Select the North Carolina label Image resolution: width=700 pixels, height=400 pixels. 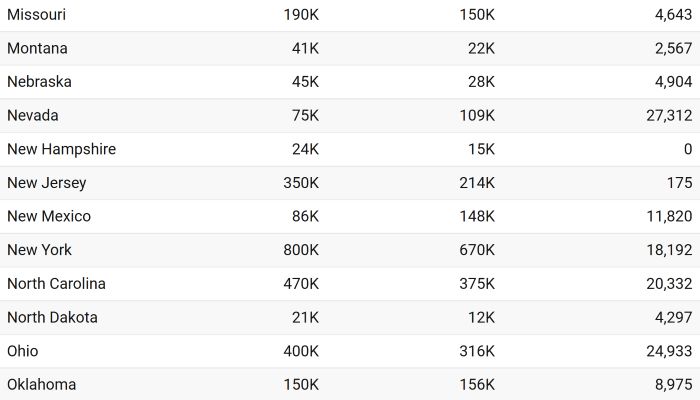[56, 283]
